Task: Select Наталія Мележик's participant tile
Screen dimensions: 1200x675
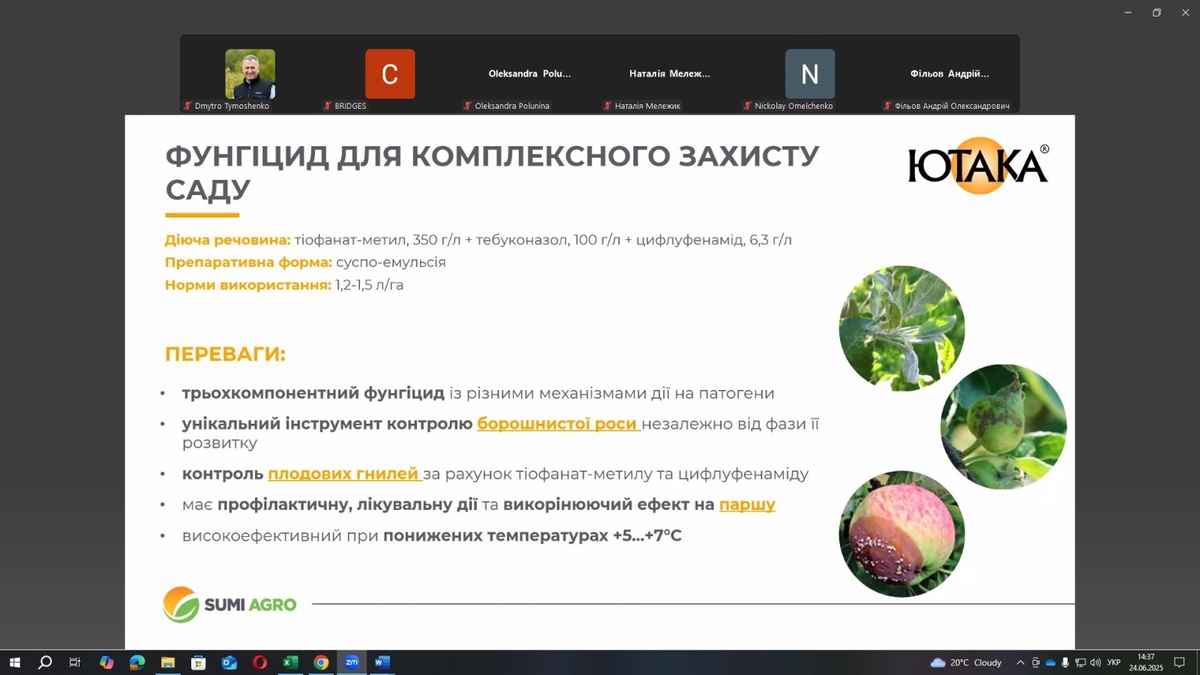Action: pos(670,74)
